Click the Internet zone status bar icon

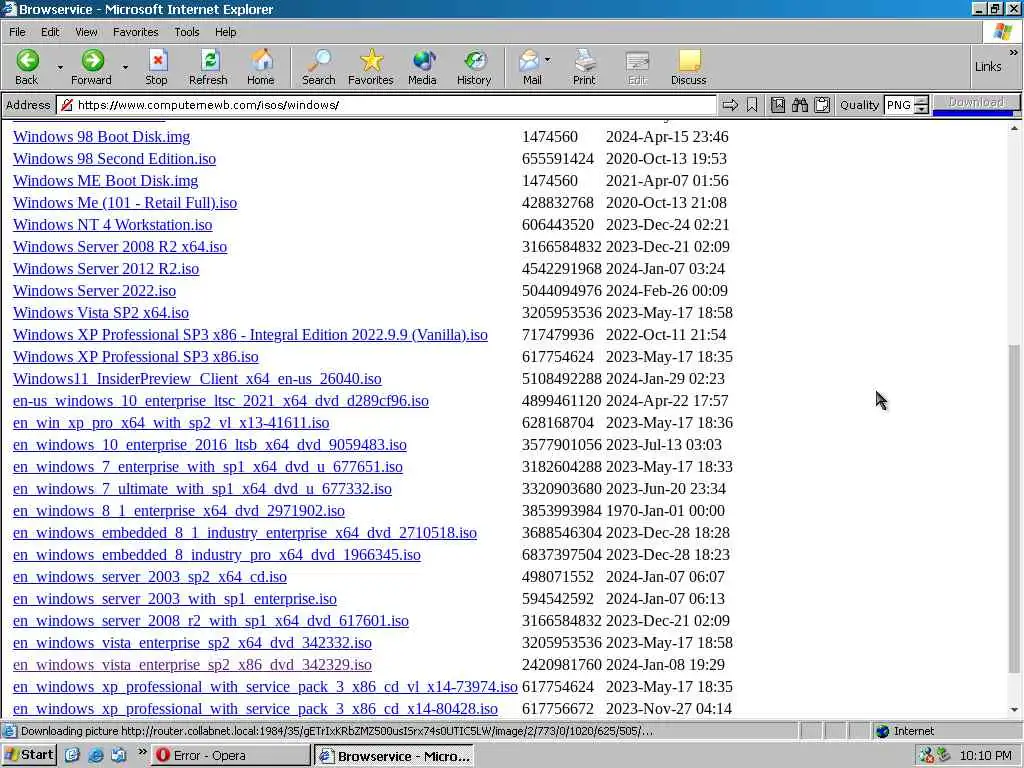pyautogui.click(x=883, y=731)
